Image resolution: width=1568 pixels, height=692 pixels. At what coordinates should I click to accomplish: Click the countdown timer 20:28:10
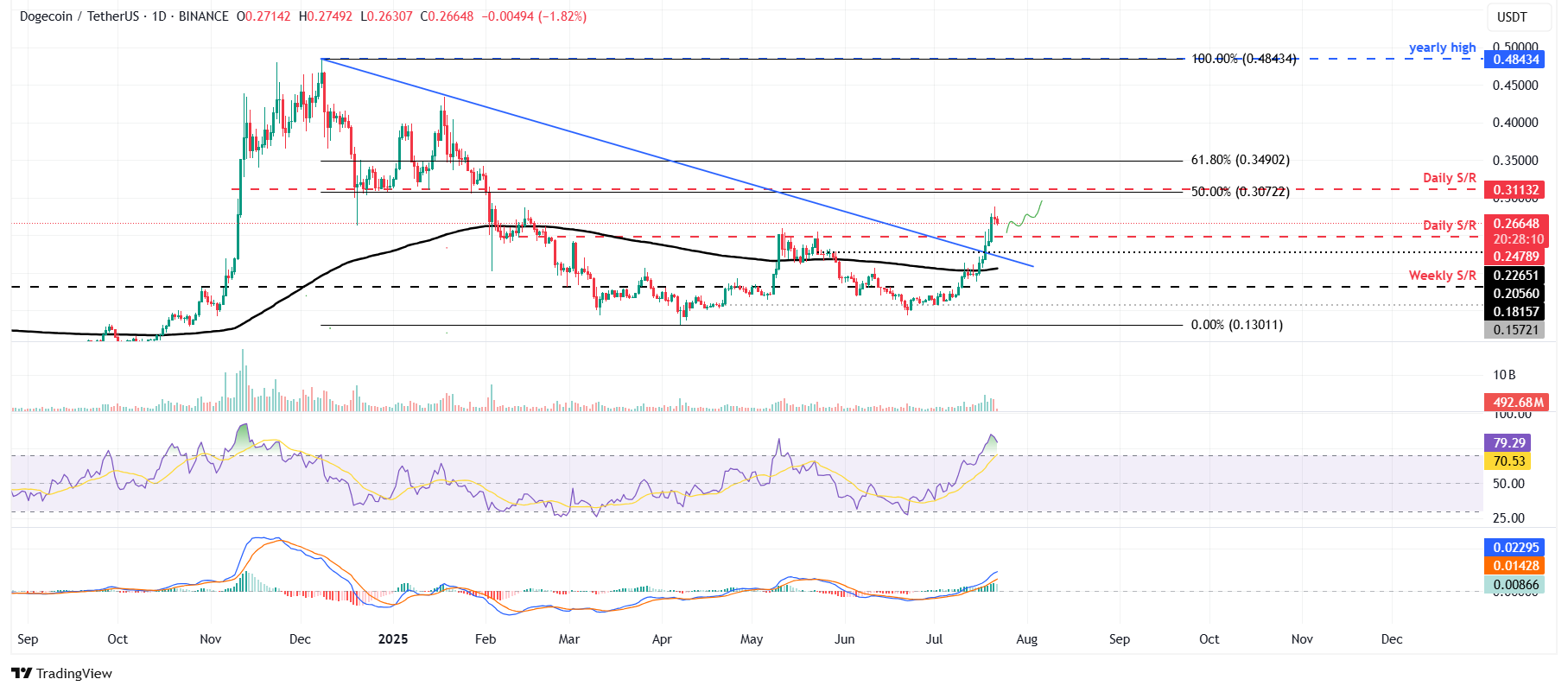(1516, 239)
